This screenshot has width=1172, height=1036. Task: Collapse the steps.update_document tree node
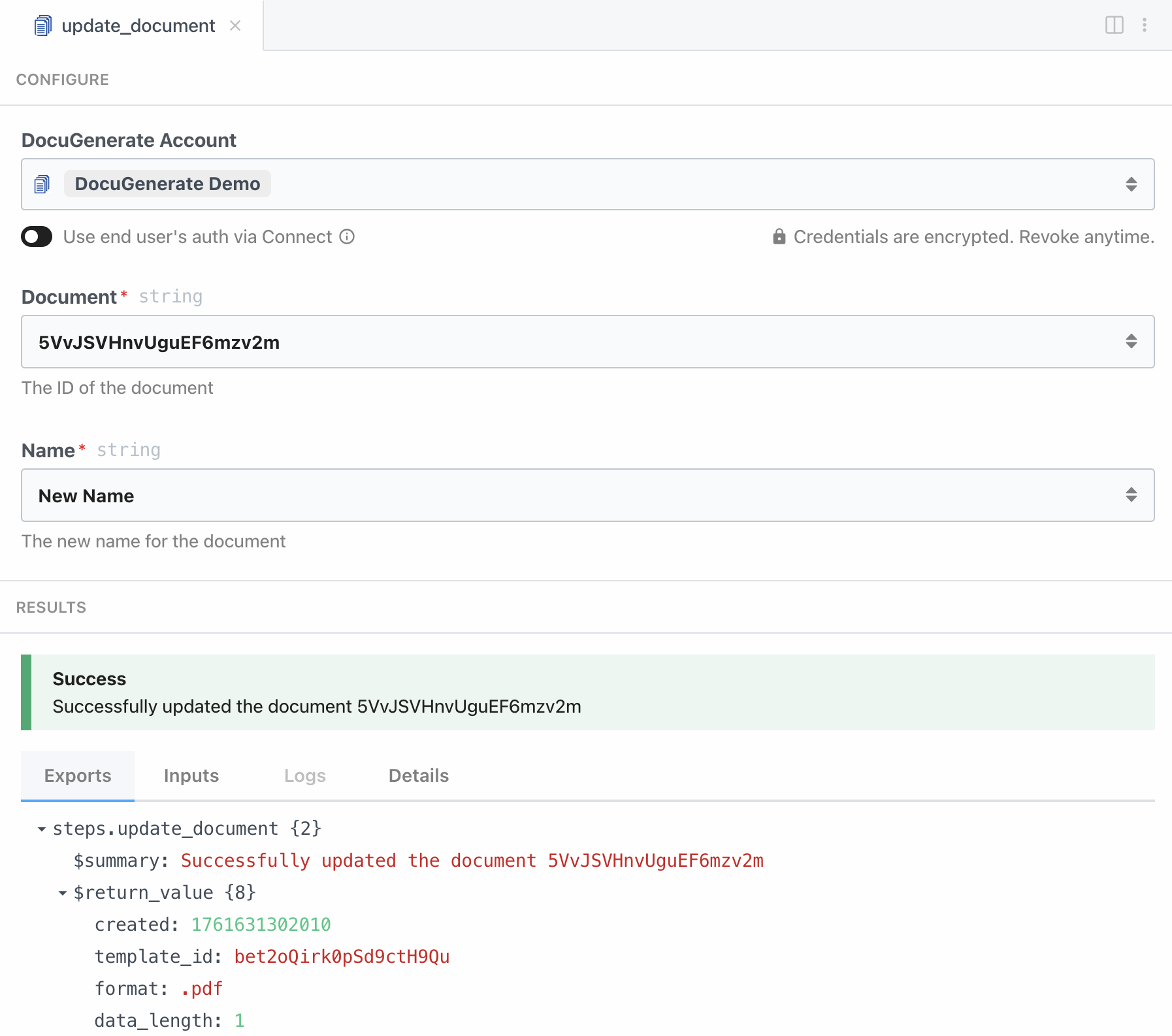(42, 829)
